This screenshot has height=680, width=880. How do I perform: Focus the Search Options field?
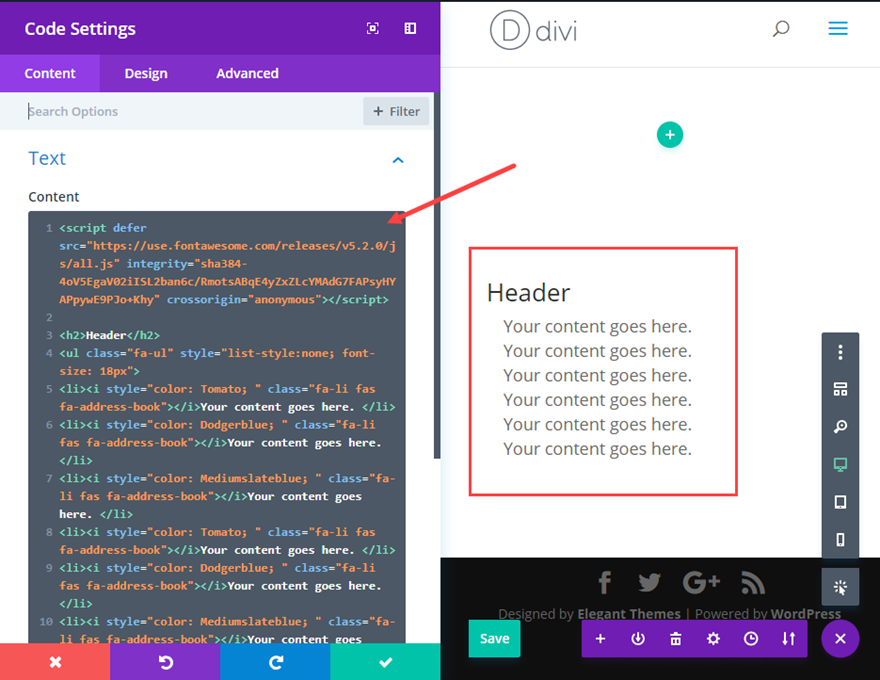click(191, 111)
